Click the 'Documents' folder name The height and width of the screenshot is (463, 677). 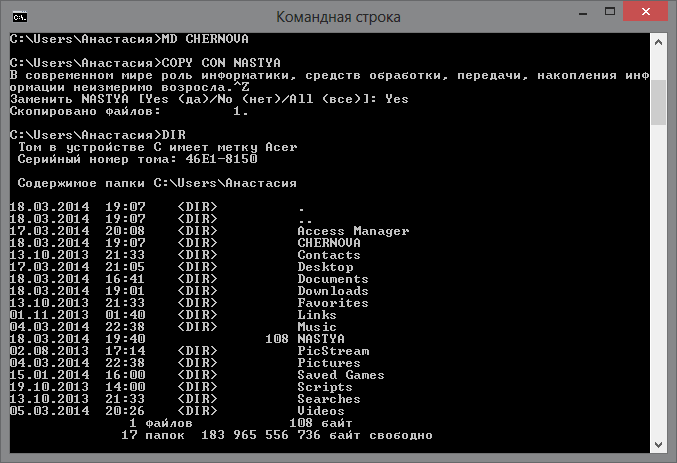coord(333,279)
